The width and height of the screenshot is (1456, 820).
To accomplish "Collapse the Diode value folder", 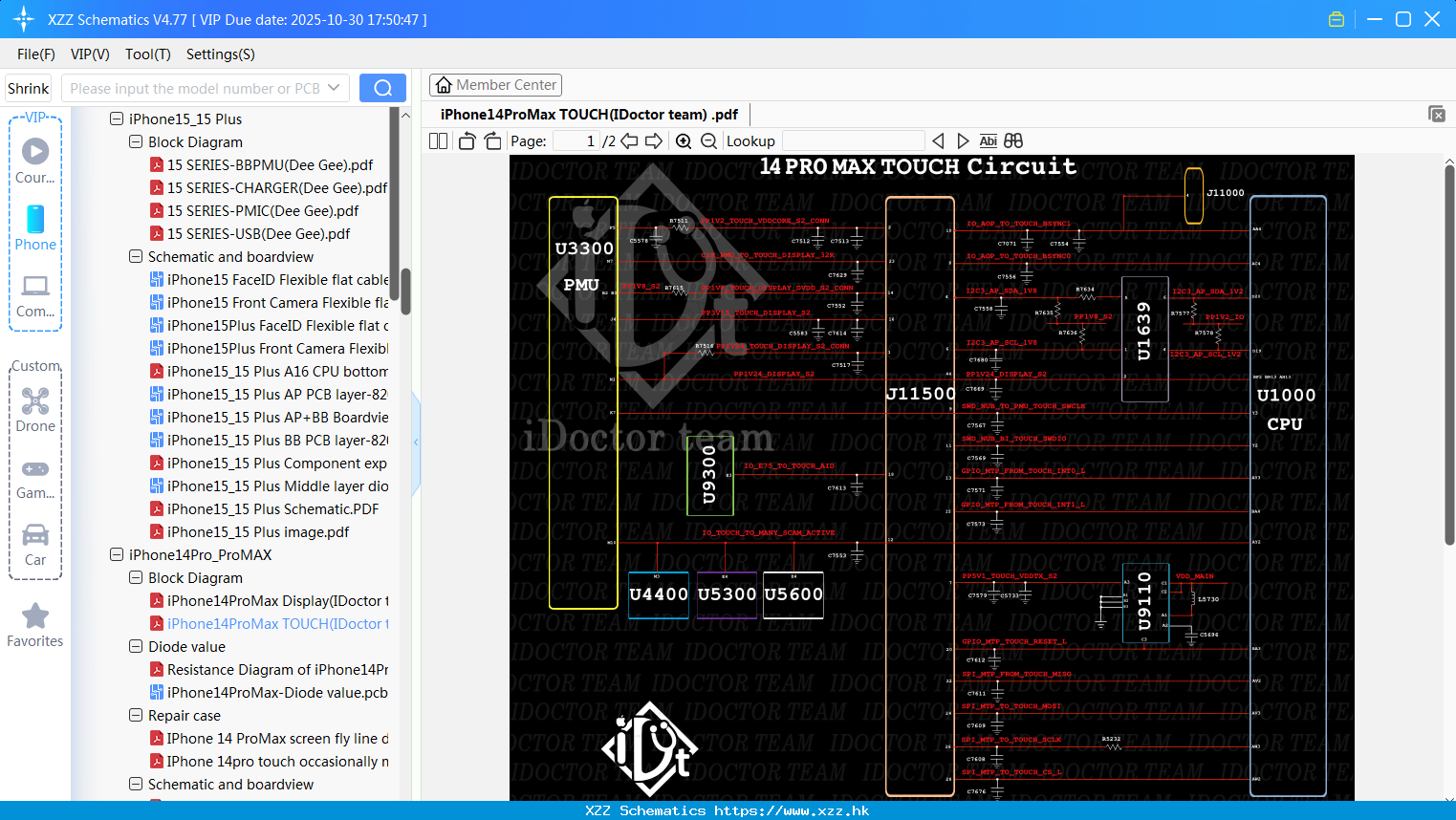I will pyautogui.click(x=136, y=646).
